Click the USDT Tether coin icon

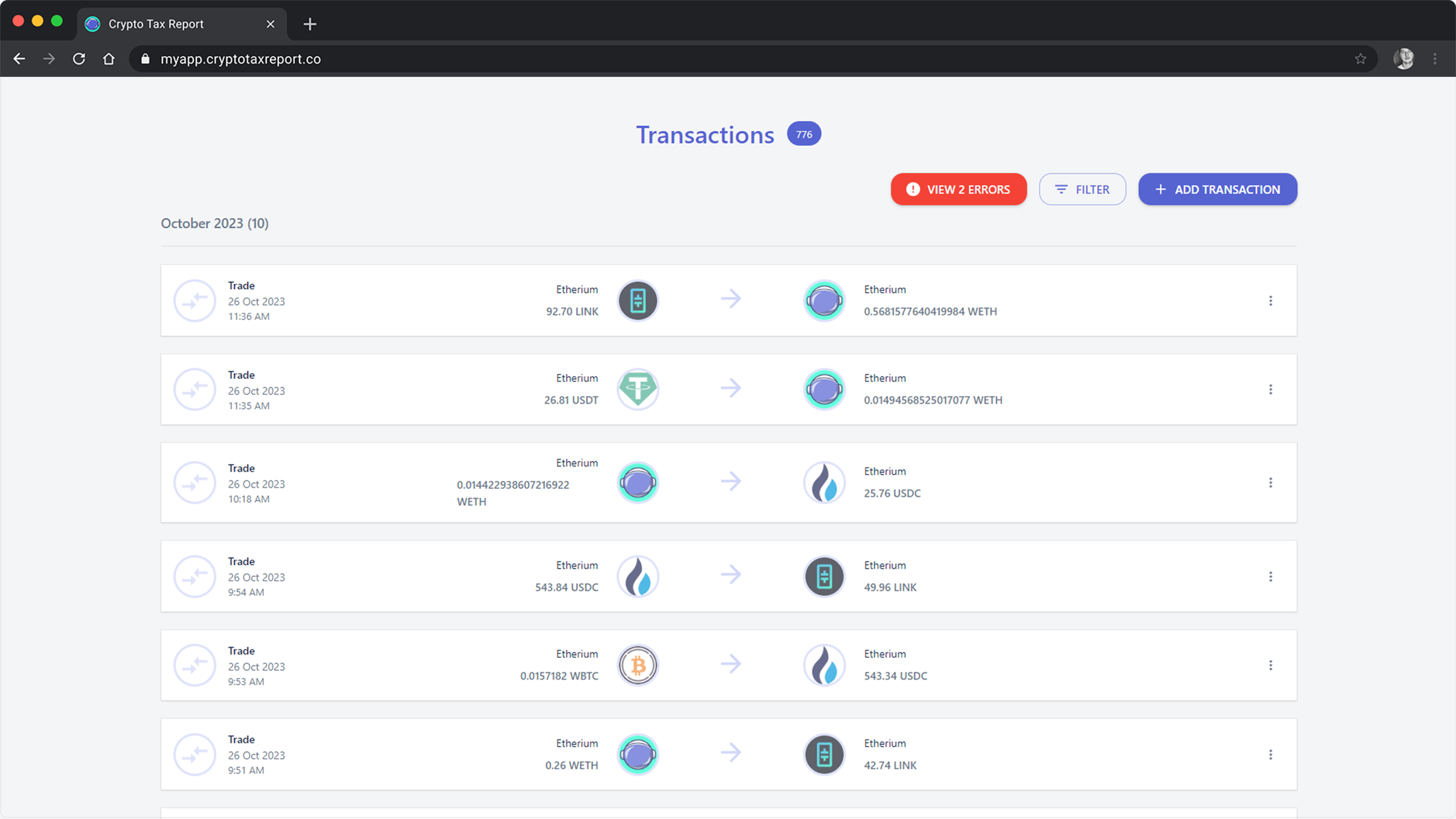tap(638, 390)
